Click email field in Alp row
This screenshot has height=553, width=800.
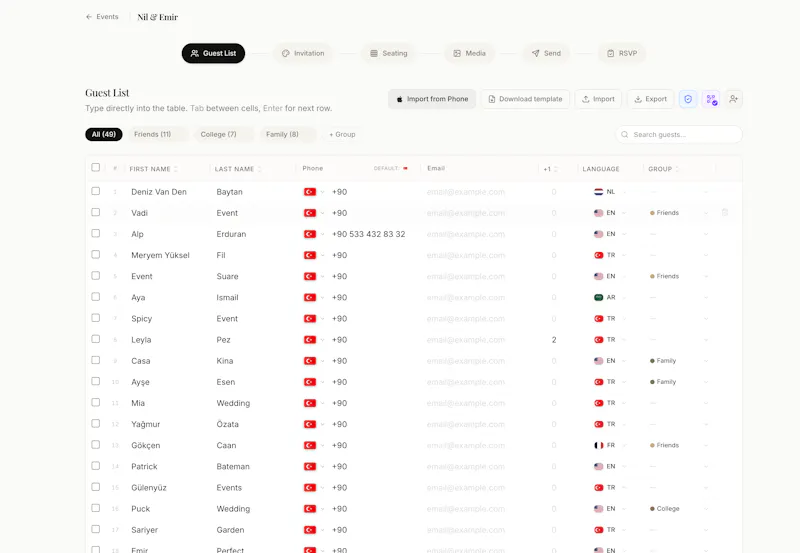point(466,234)
